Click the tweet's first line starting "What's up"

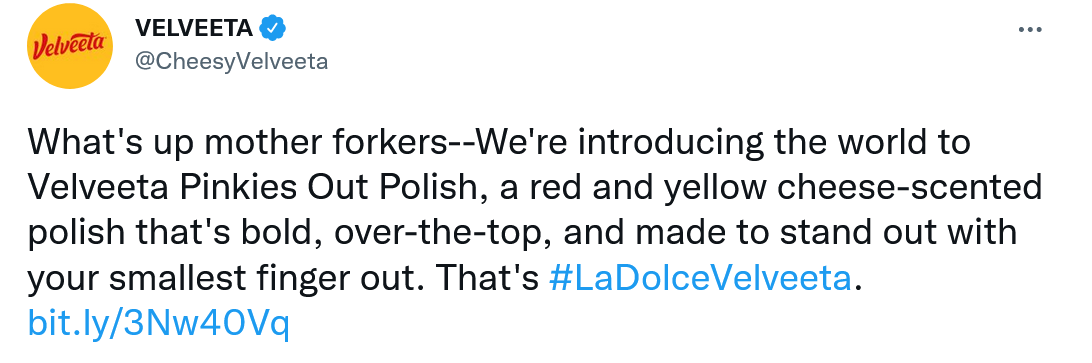pyautogui.click(x=499, y=143)
